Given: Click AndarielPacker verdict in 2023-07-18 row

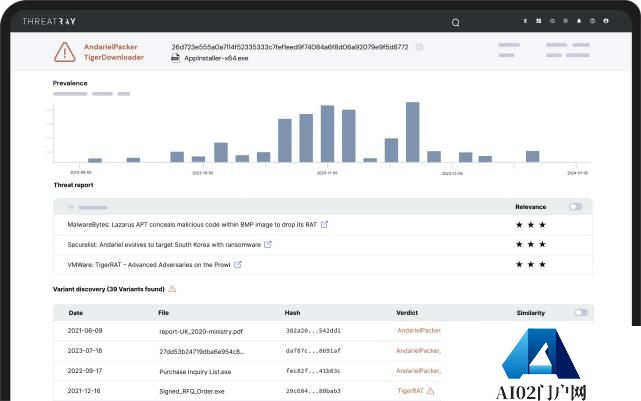Looking at the screenshot, I should [418, 350].
